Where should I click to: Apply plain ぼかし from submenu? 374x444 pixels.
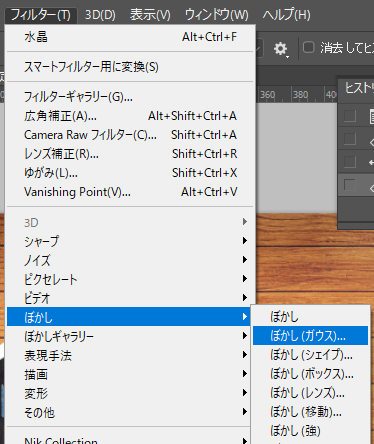(310, 317)
